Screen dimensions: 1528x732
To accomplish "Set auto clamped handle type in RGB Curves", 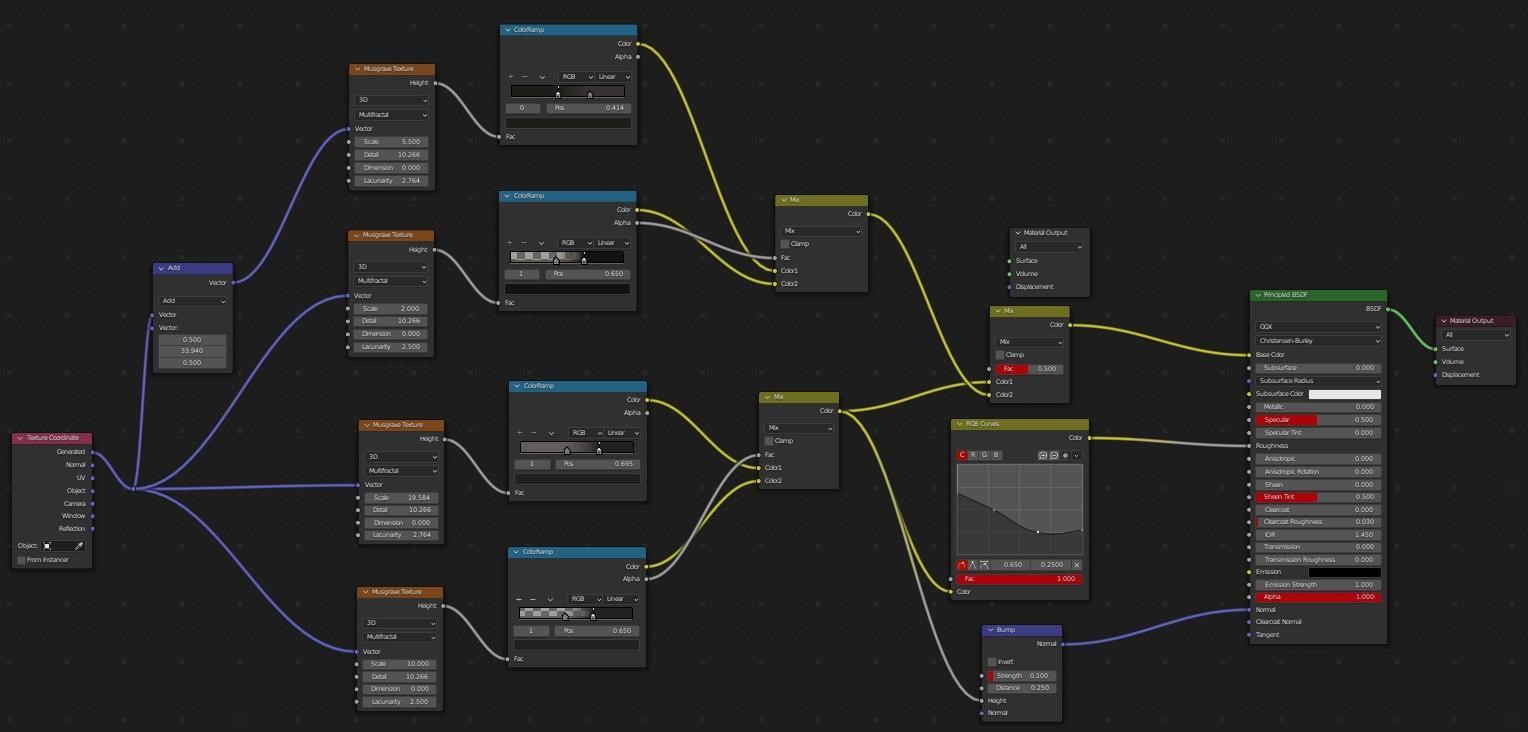I will pos(984,565).
